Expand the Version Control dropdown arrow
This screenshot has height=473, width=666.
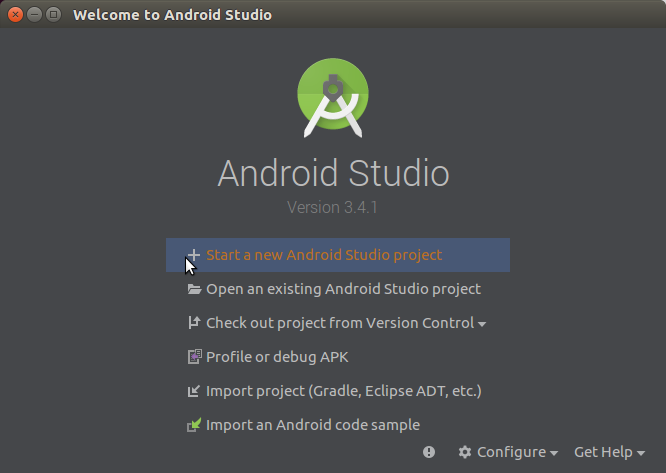tap(482, 324)
